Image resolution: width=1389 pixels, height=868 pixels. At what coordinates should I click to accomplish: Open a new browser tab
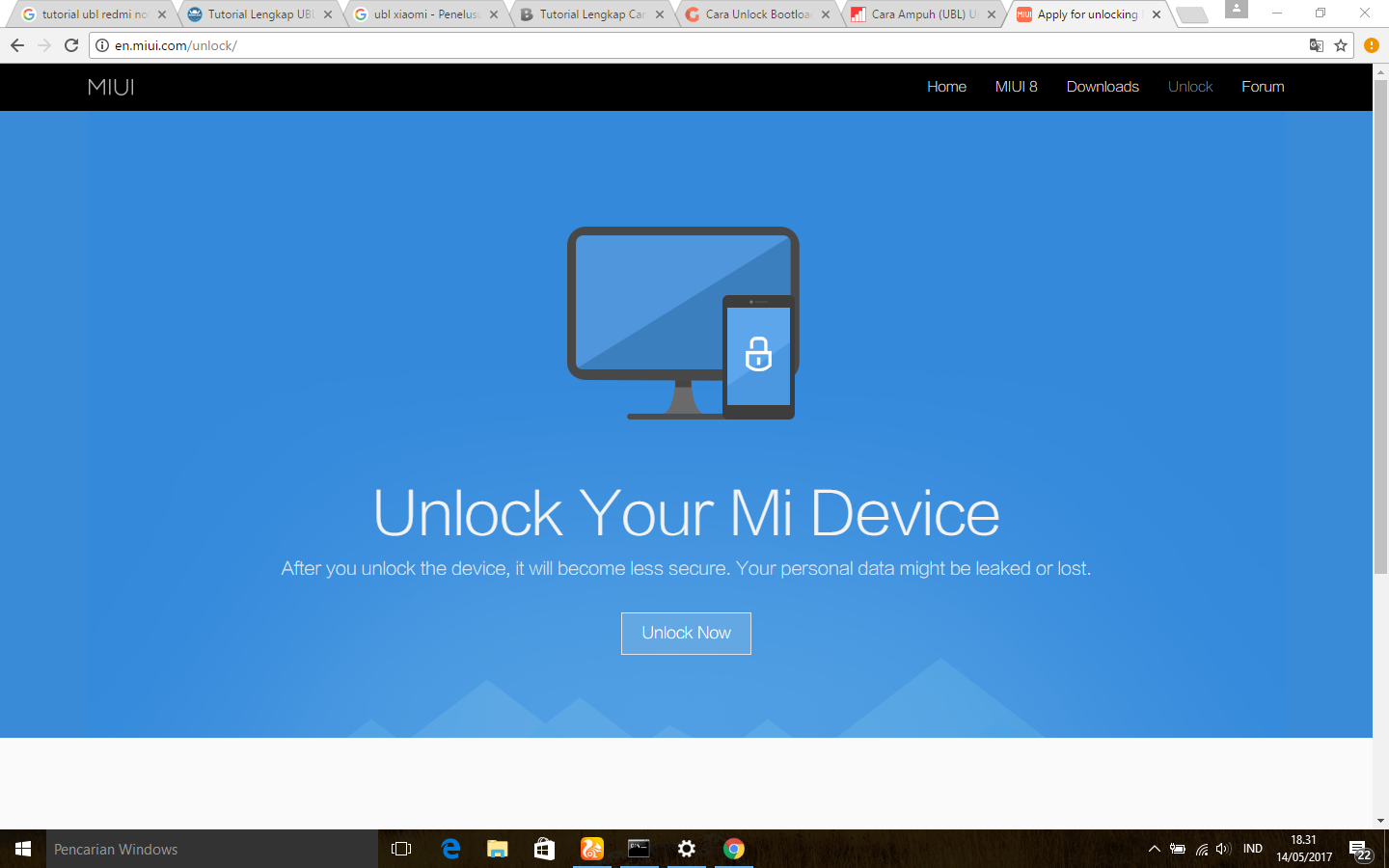[x=1192, y=14]
